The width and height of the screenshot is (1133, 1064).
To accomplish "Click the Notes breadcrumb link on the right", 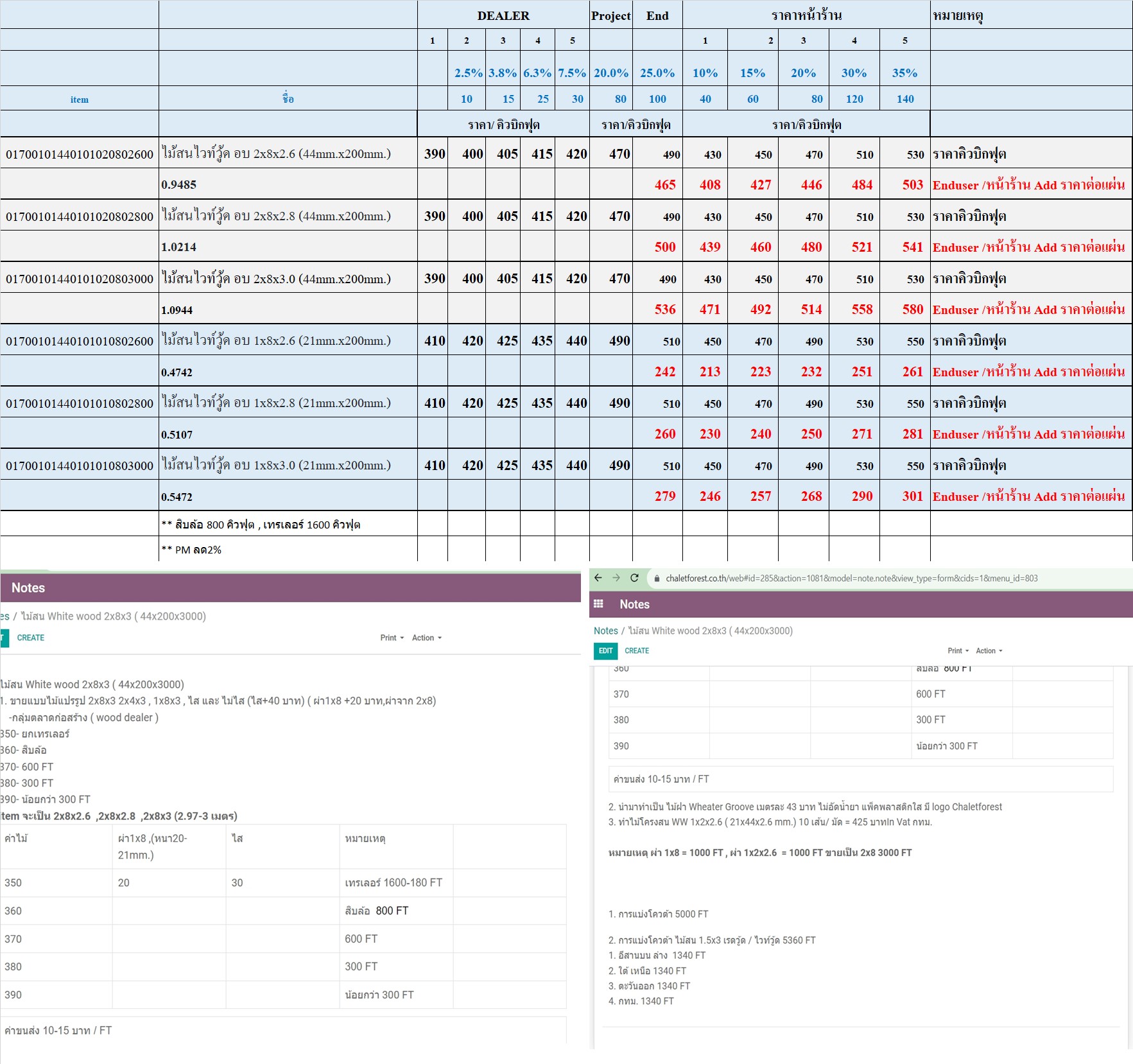I will [605, 631].
